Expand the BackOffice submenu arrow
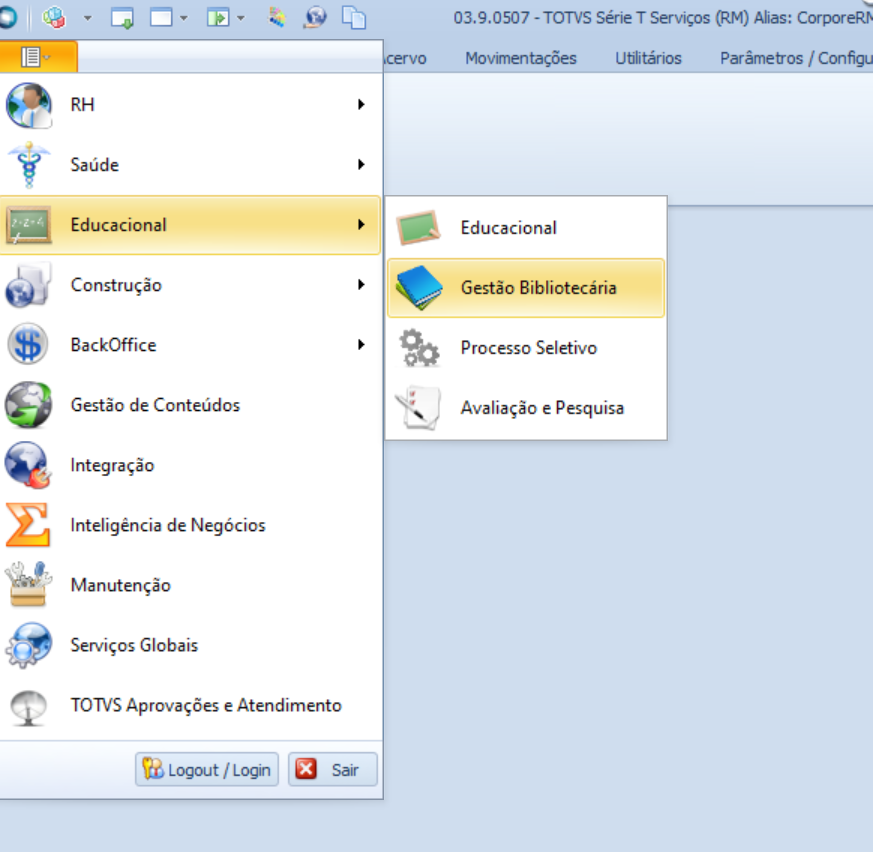This screenshot has height=852, width=873. (x=361, y=345)
